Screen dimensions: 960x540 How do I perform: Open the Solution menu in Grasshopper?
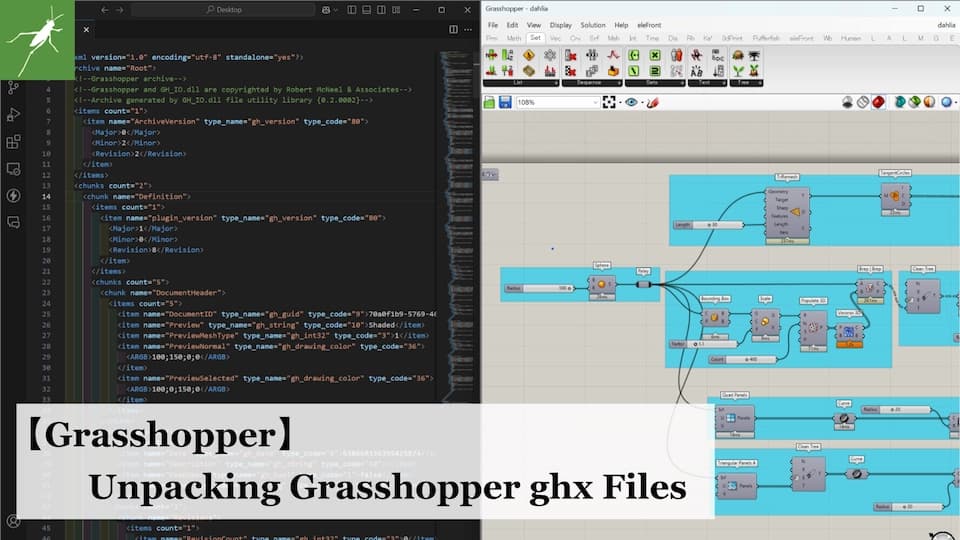593,25
